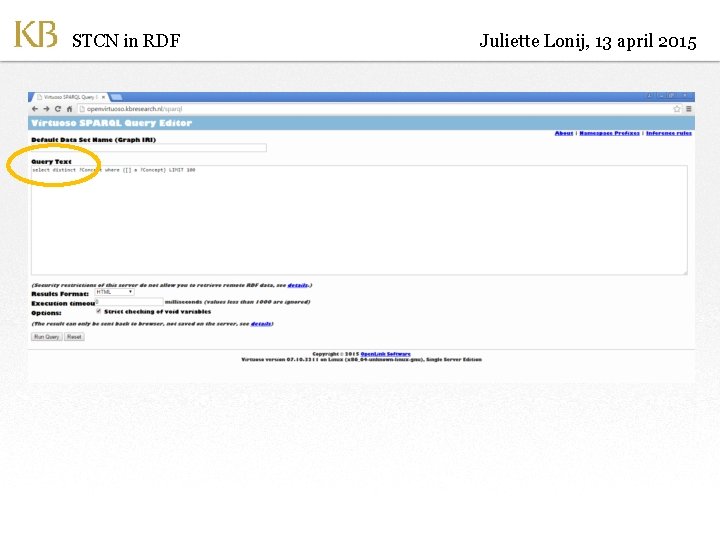Open the OpenLink Software link
720x540 pixels.
tap(385, 354)
